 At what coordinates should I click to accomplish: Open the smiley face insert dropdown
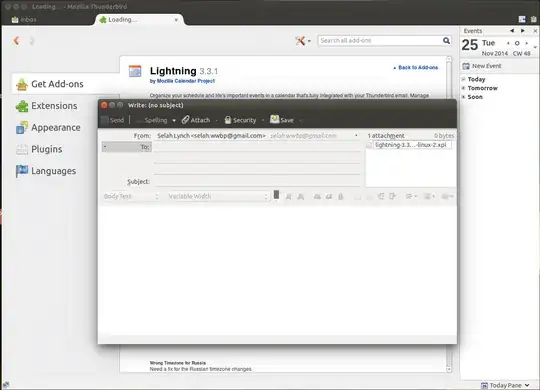(x=447, y=196)
